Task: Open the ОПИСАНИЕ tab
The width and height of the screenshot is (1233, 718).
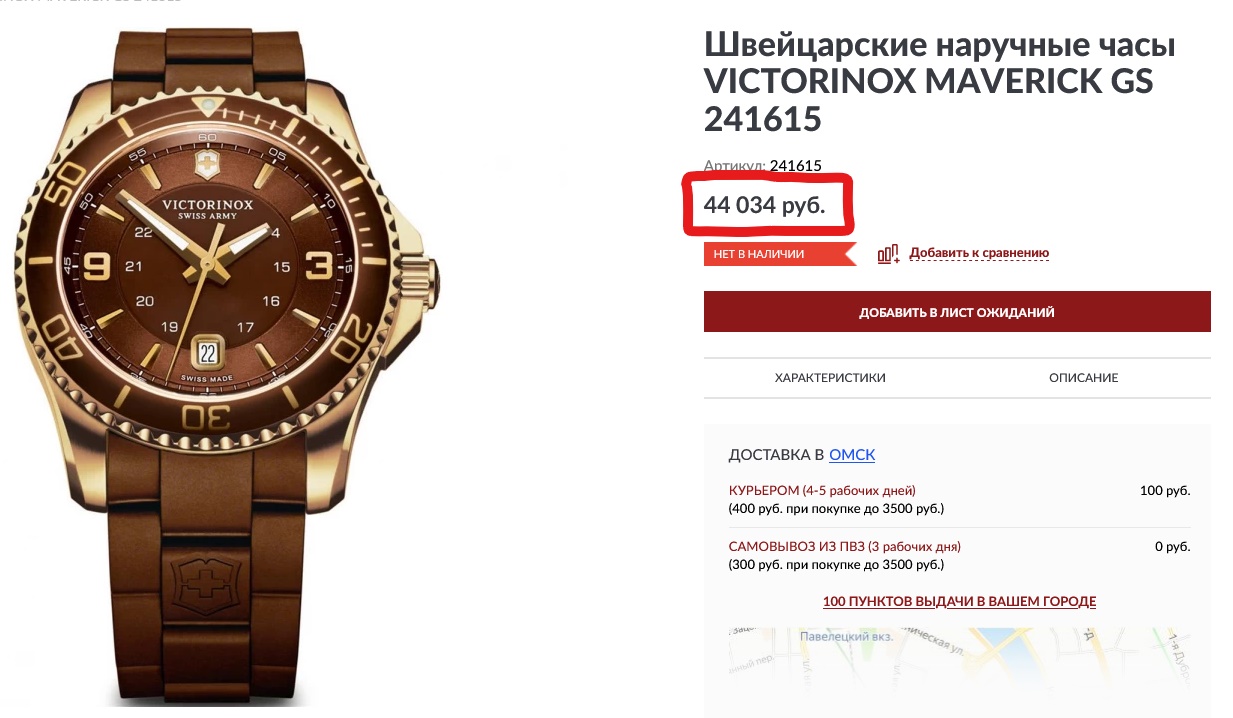Action: click(1083, 378)
